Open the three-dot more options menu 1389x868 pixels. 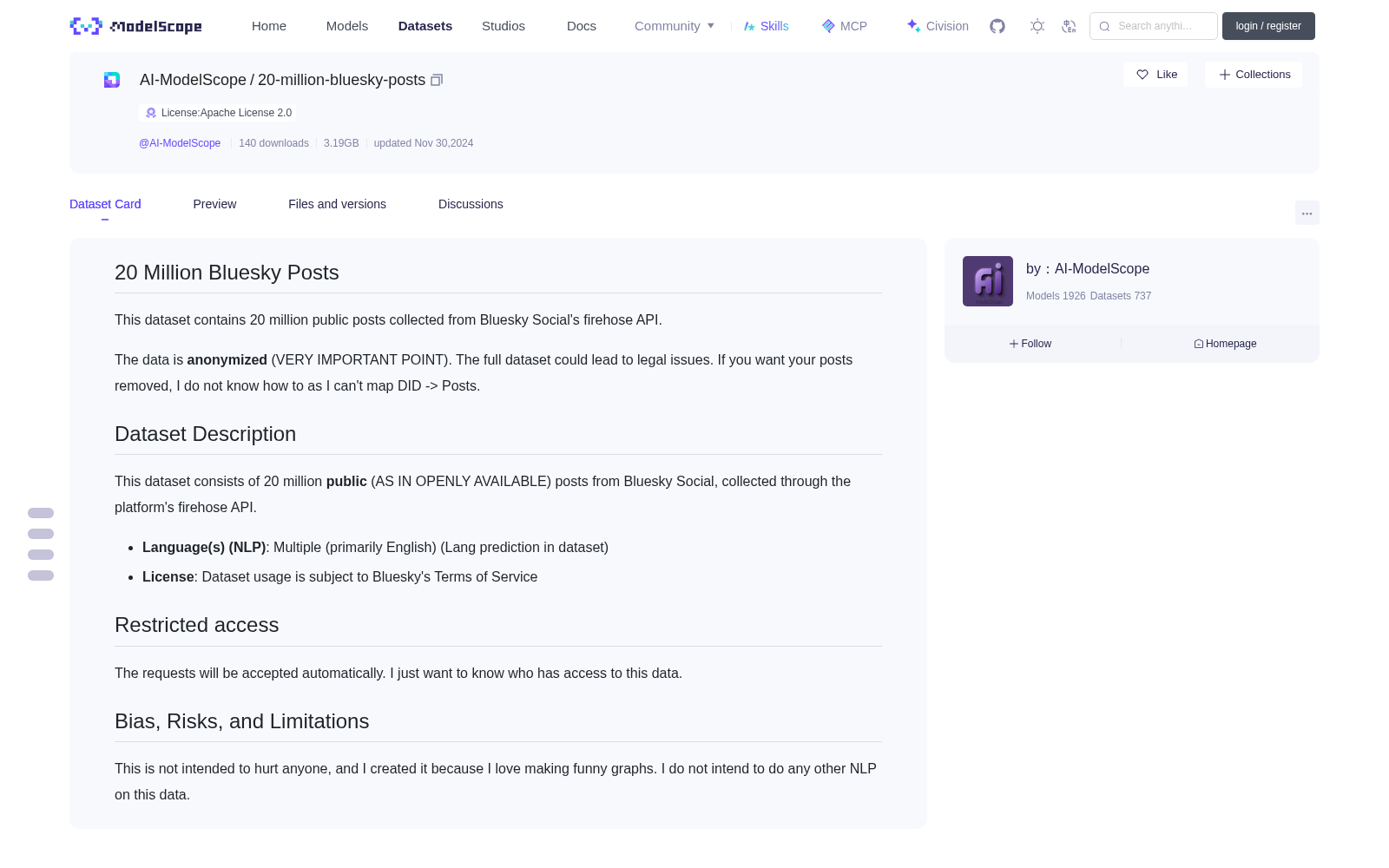[x=1307, y=213]
